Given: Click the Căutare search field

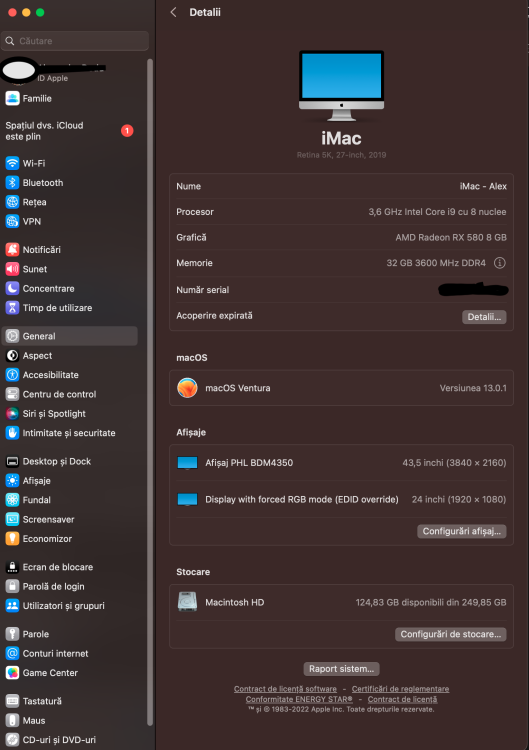Looking at the screenshot, I should click(x=75, y=41).
